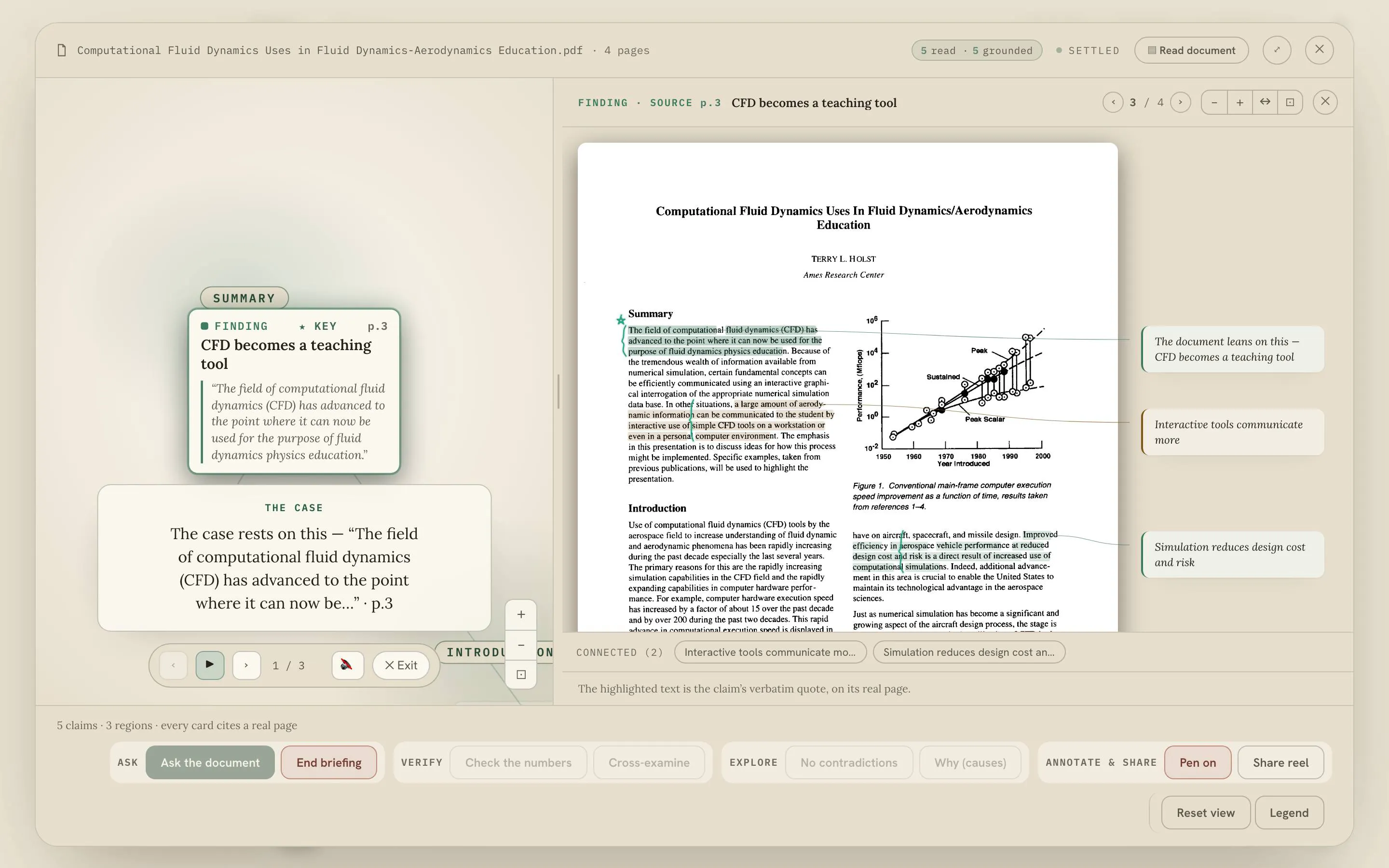
Task: Click the panel divider handle
Action: pos(558,391)
